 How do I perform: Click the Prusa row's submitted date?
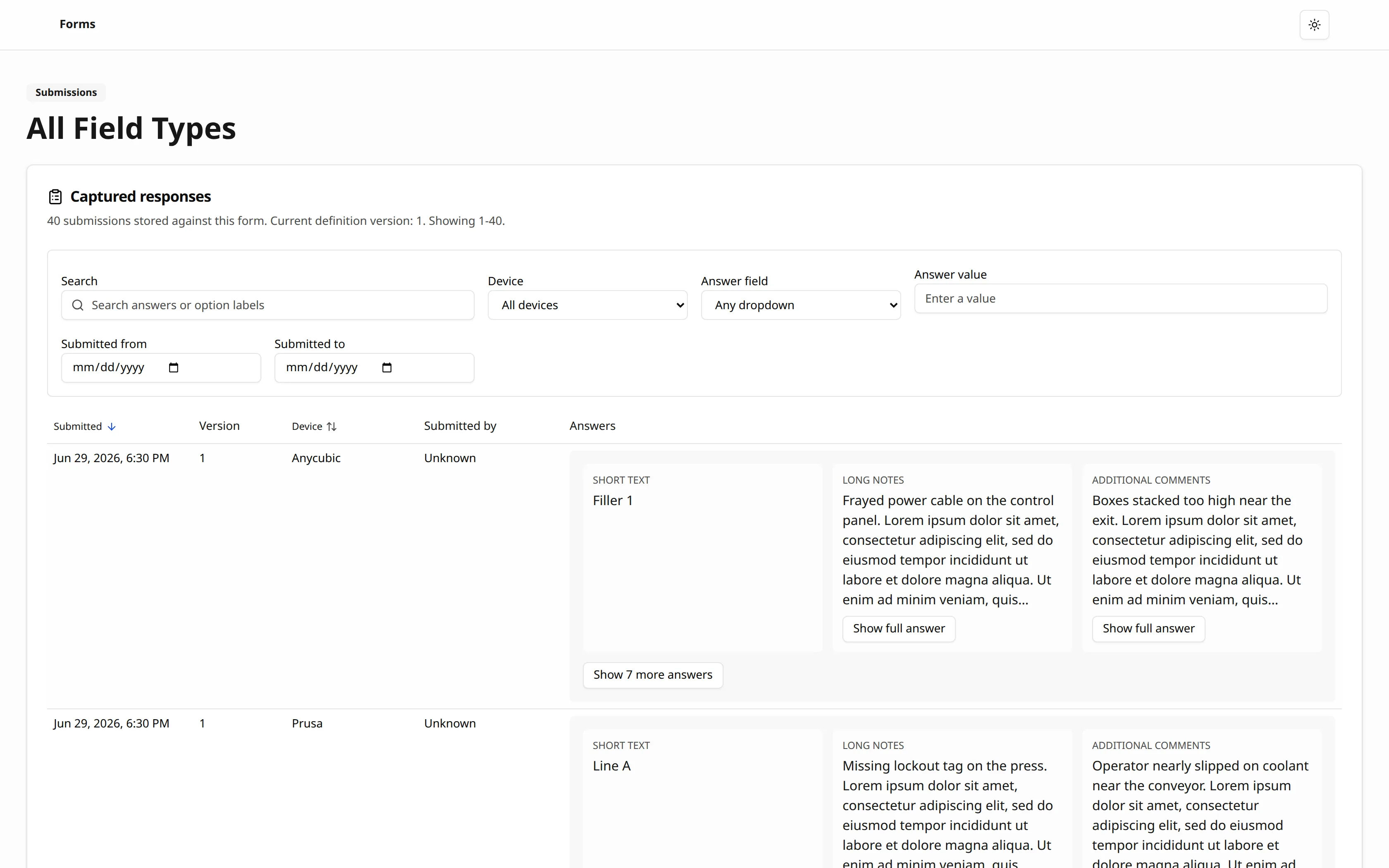111,723
